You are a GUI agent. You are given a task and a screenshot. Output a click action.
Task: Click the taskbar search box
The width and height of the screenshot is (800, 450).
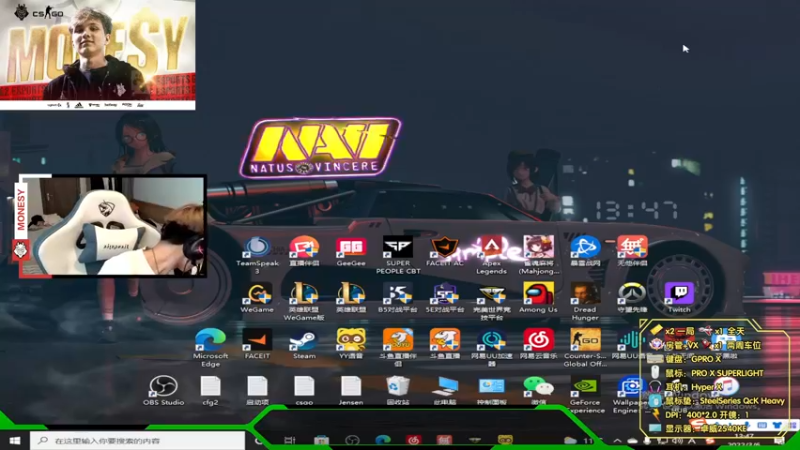coord(138,440)
